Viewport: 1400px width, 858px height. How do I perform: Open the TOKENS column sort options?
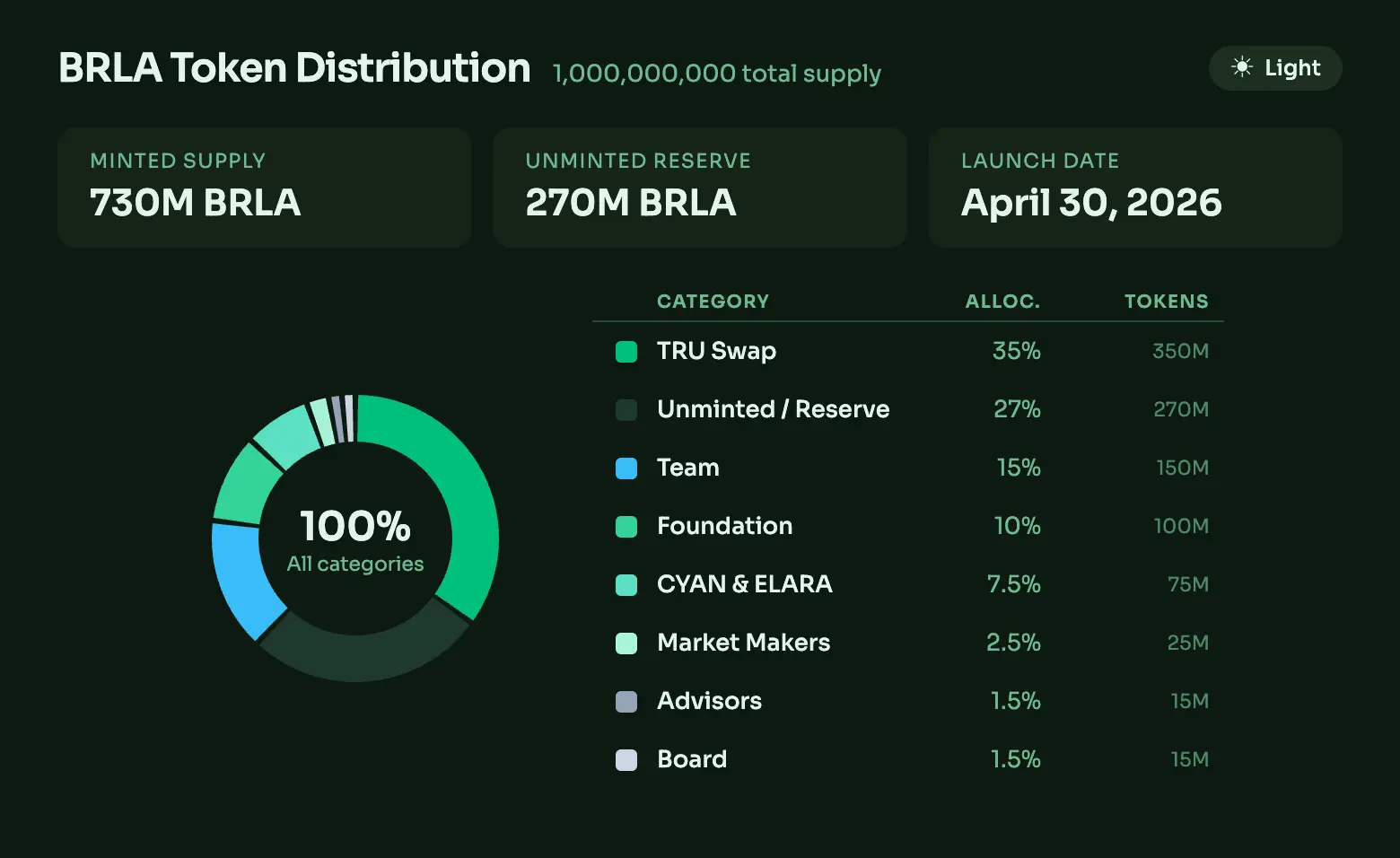tap(1166, 301)
